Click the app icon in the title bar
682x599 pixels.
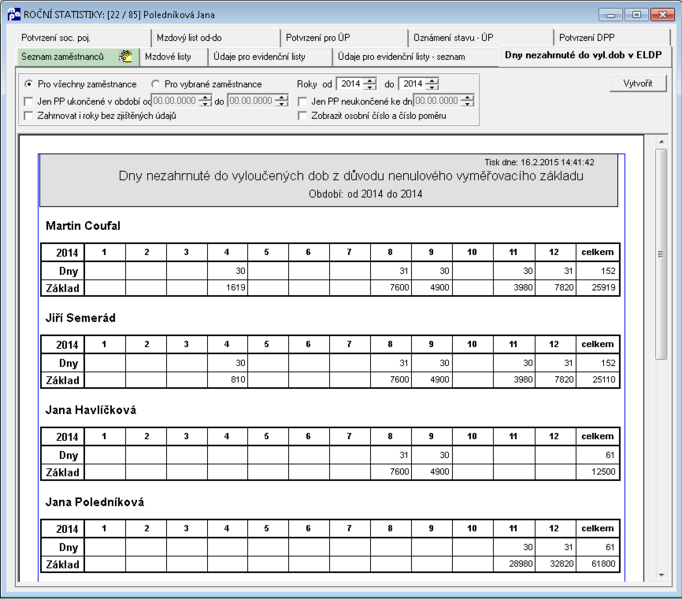pyautogui.click(x=13, y=14)
